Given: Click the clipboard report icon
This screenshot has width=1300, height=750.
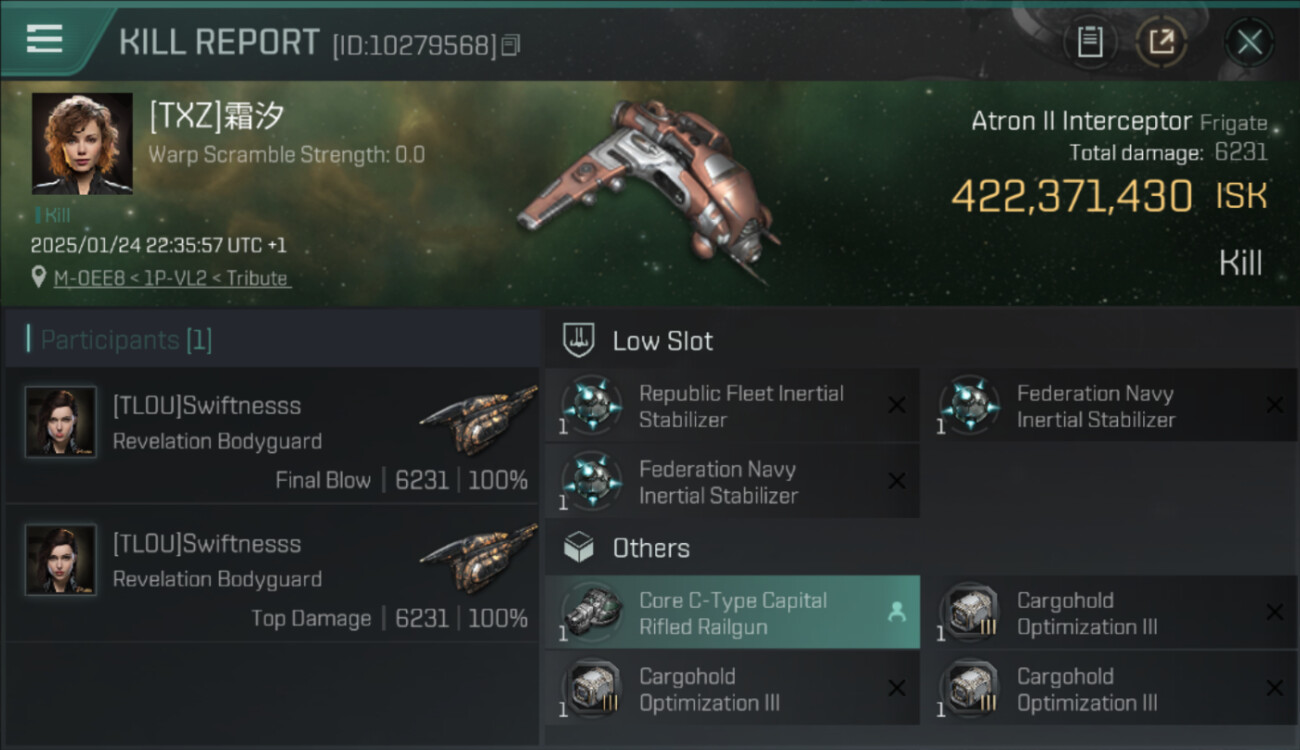Looking at the screenshot, I should tap(1089, 42).
